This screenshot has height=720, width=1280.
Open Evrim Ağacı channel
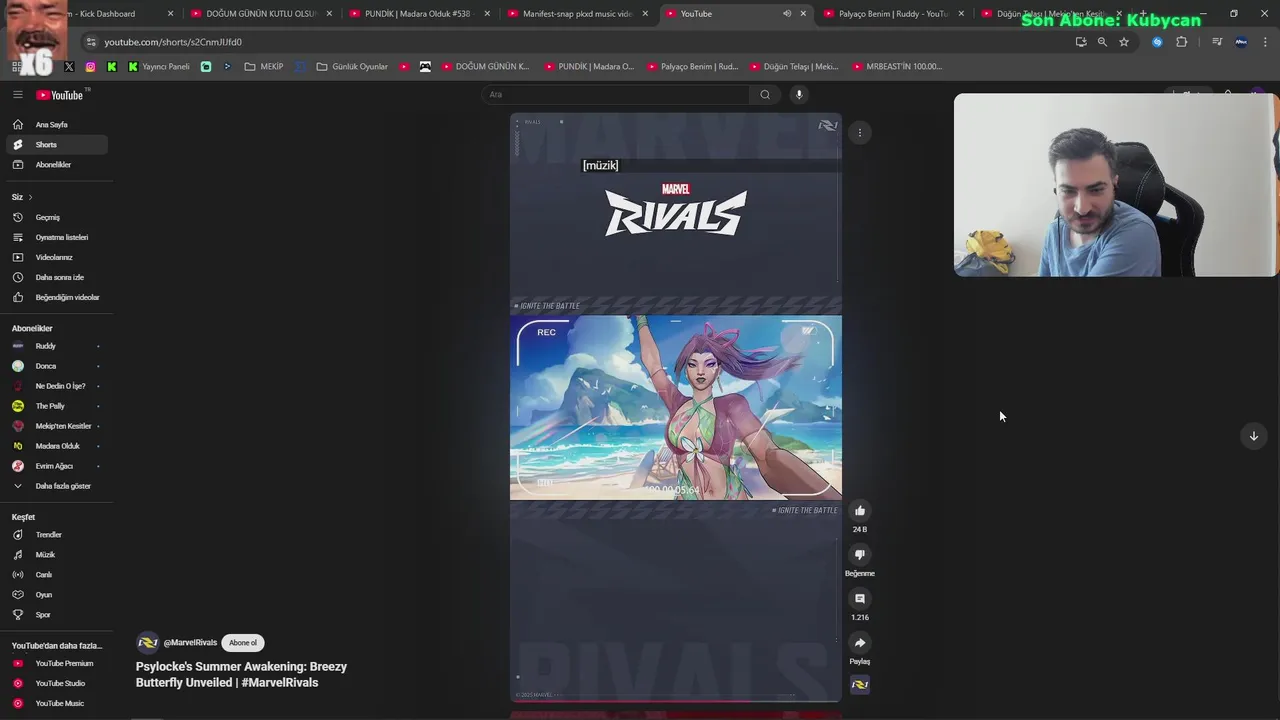tap(57, 466)
